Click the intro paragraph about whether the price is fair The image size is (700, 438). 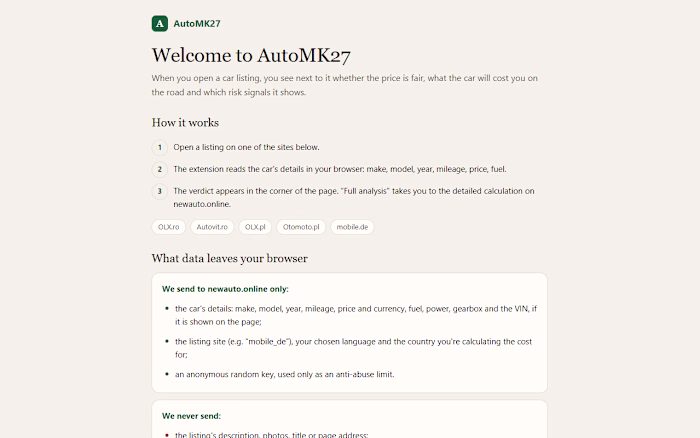[345, 85]
